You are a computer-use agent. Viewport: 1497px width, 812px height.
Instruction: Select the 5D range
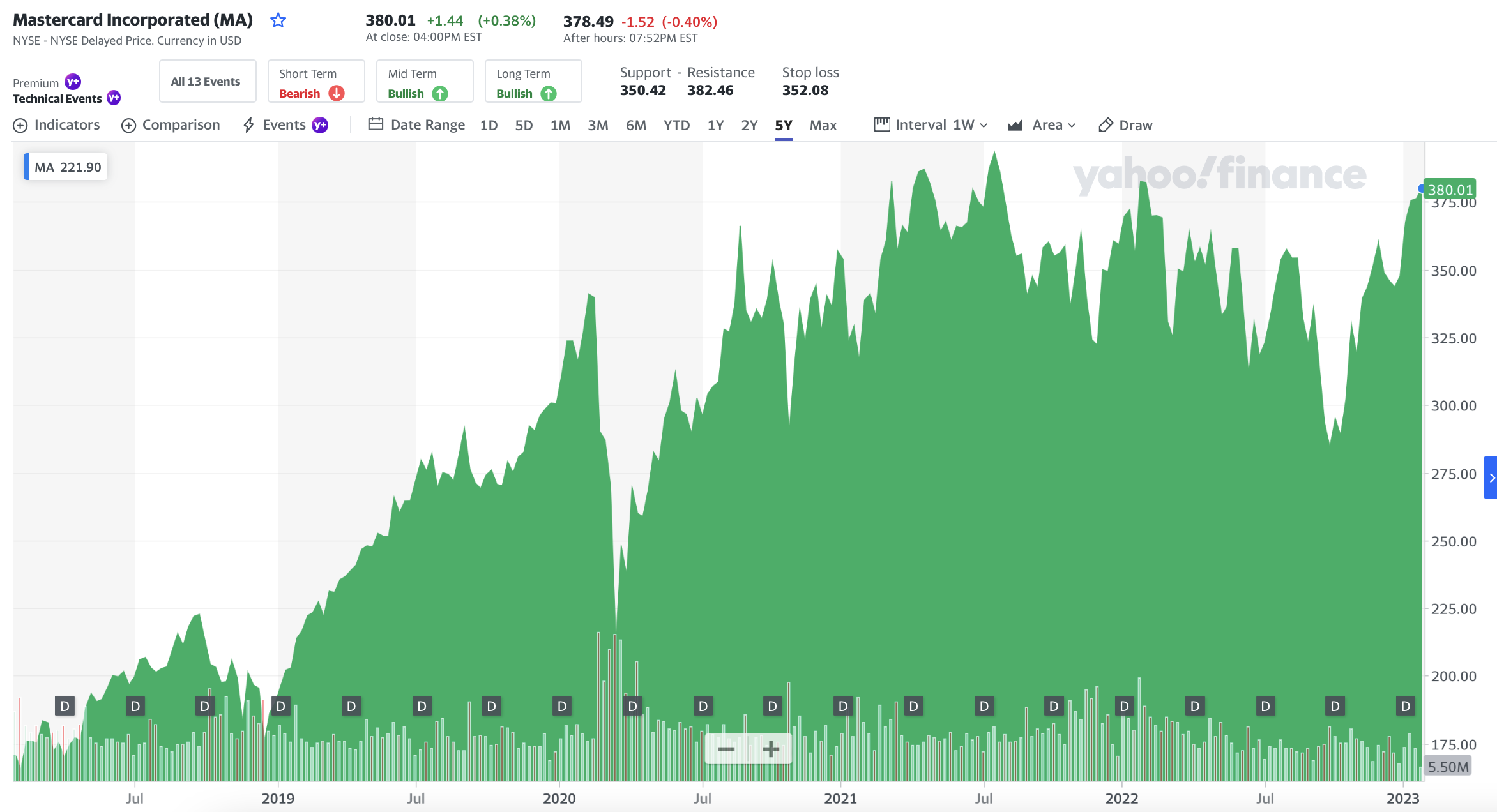point(524,126)
